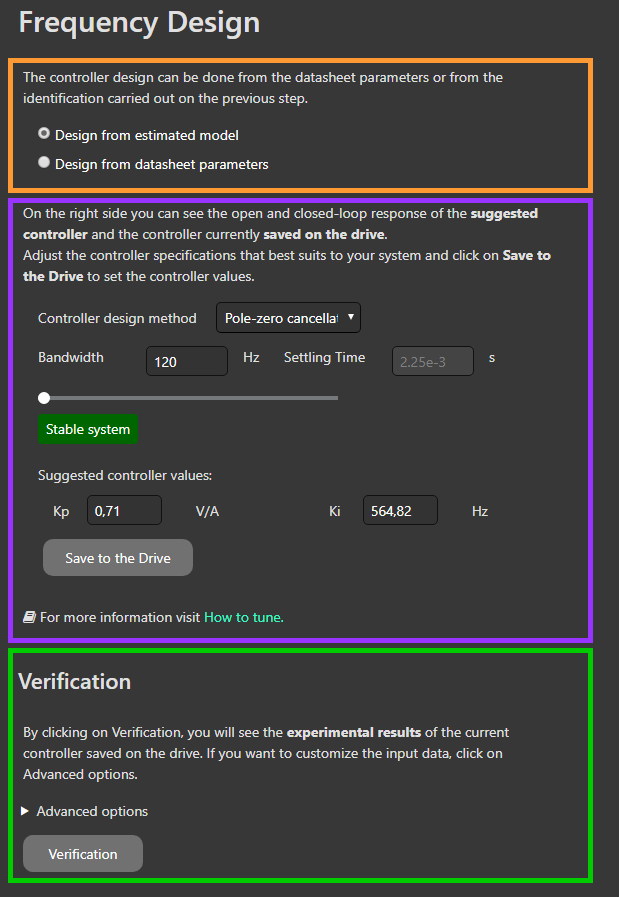Image resolution: width=620 pixels, height=898 pixels.
Task: Click the green Stable system indicator
Action: click(88, 429)
